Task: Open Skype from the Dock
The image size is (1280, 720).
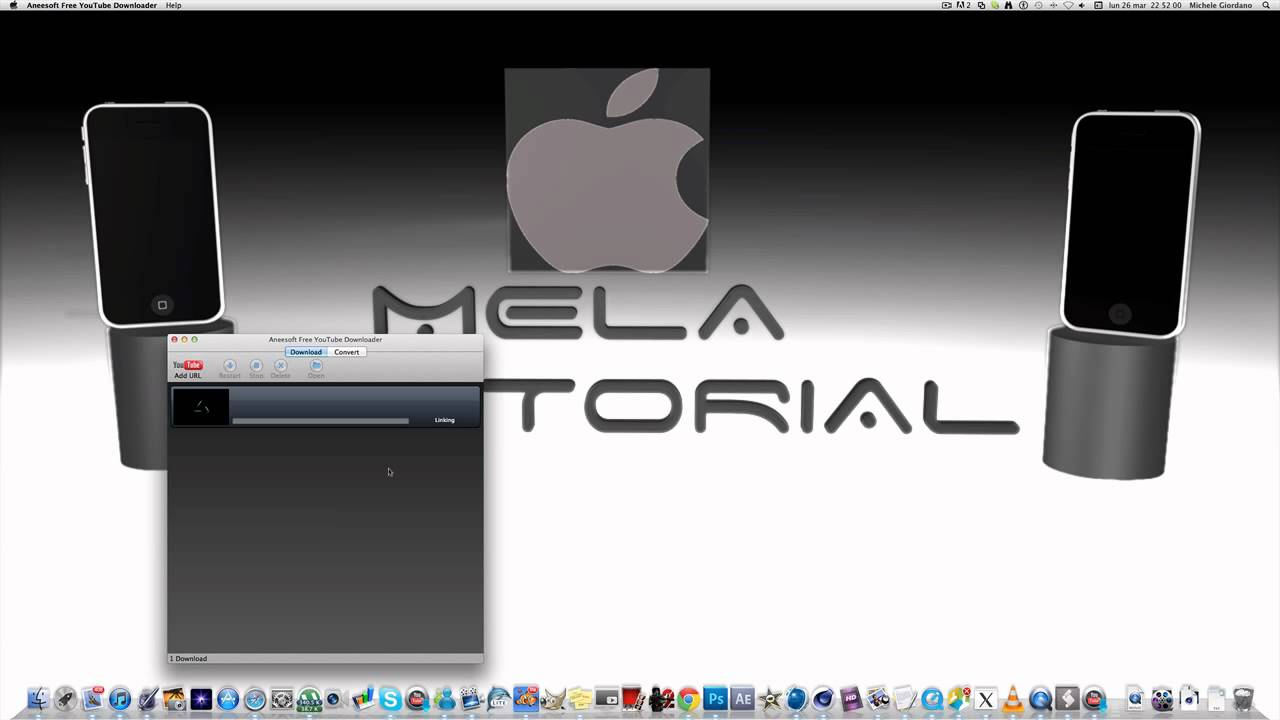Action: 390,698
